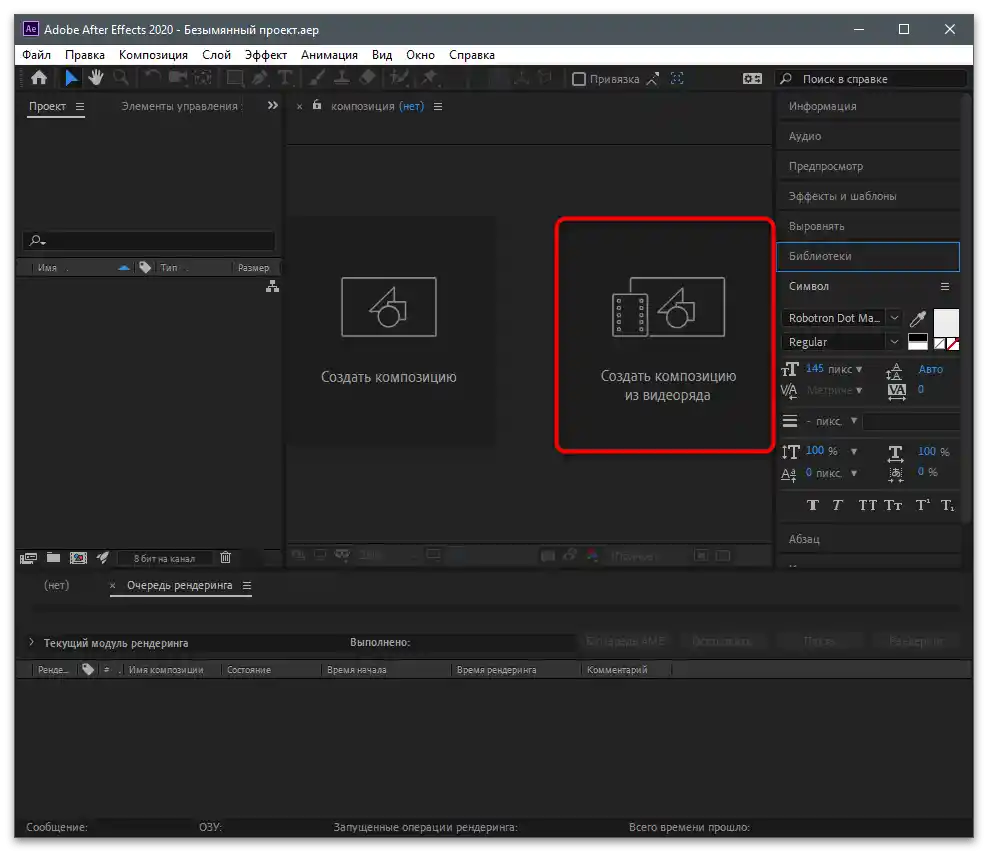This screenshot has width=988, height=852.
Task: Select the Eraser tool
Action: coord(367,78)
